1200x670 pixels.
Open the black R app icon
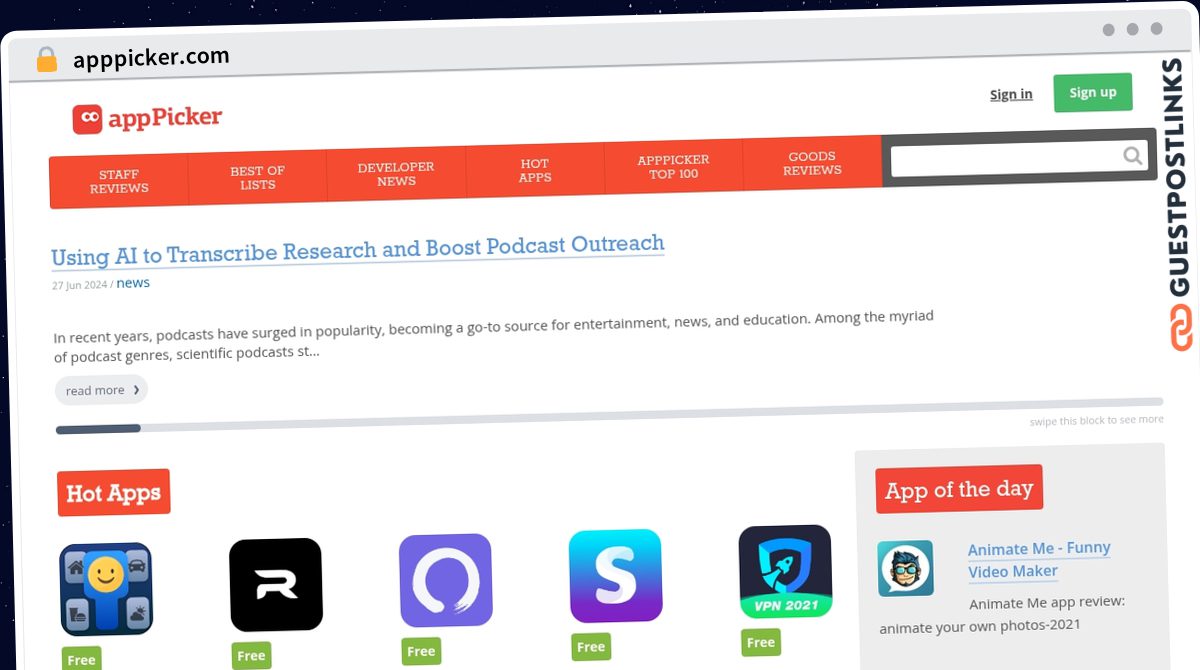click(x=276, y=585)
